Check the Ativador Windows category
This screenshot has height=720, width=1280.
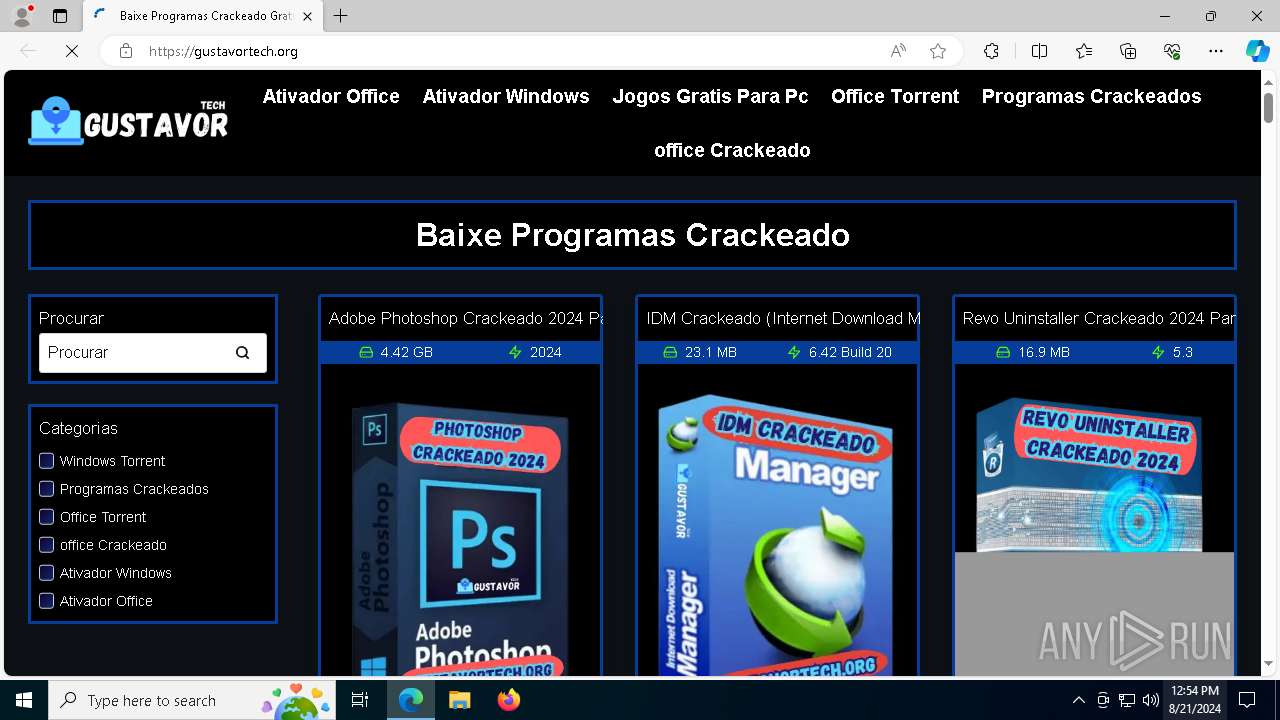(46, 573)
